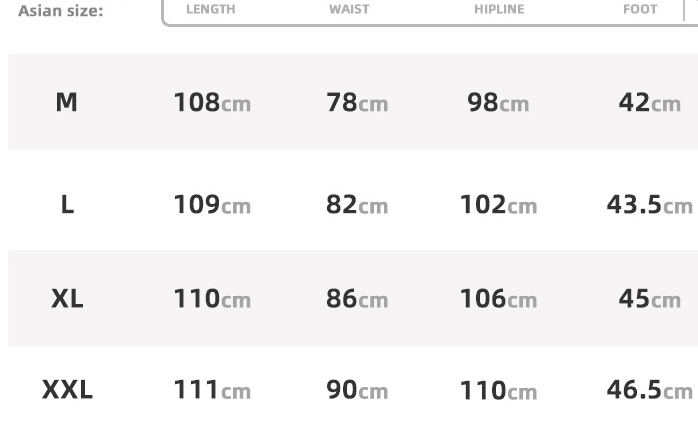Select the M size row label
This screenshot has height=431, width=698.
pyautogui.click(x=66, y=102)
